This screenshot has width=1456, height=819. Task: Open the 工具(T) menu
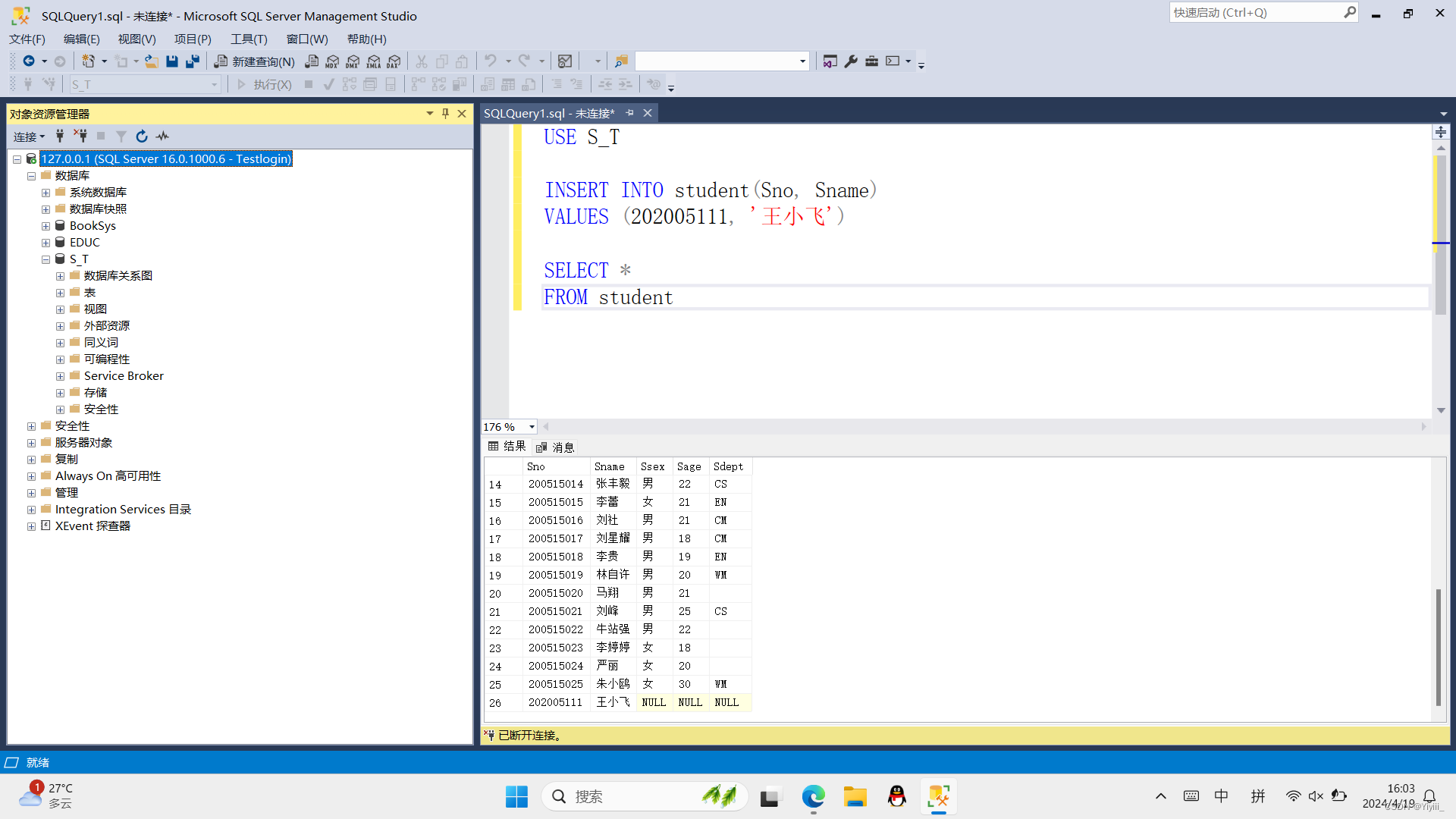tap(249, 39)
